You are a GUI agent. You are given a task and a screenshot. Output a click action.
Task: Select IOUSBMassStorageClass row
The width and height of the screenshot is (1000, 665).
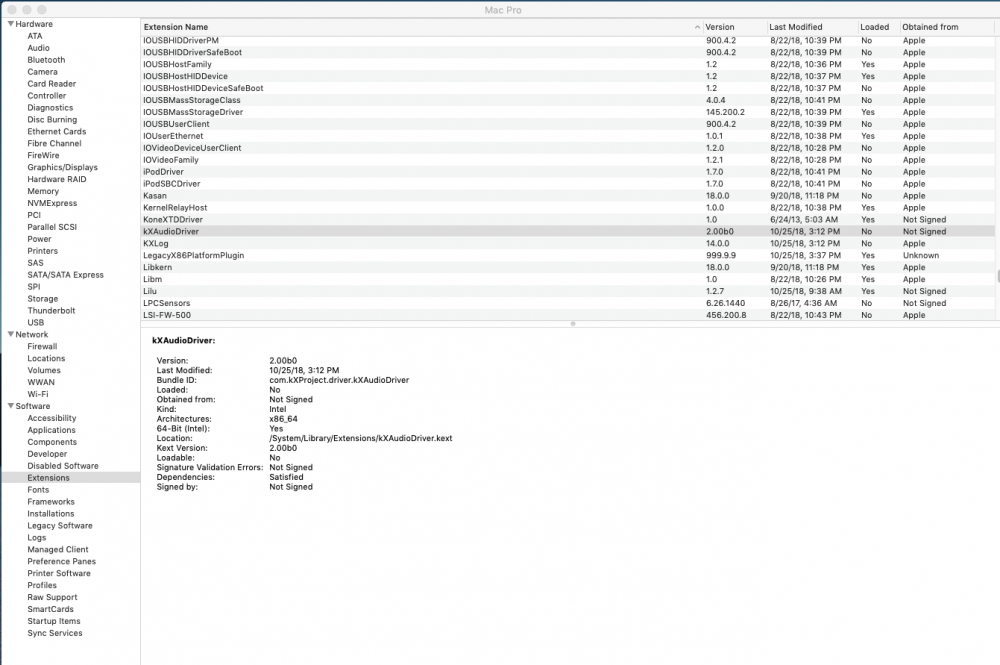[x=568, y=100]
